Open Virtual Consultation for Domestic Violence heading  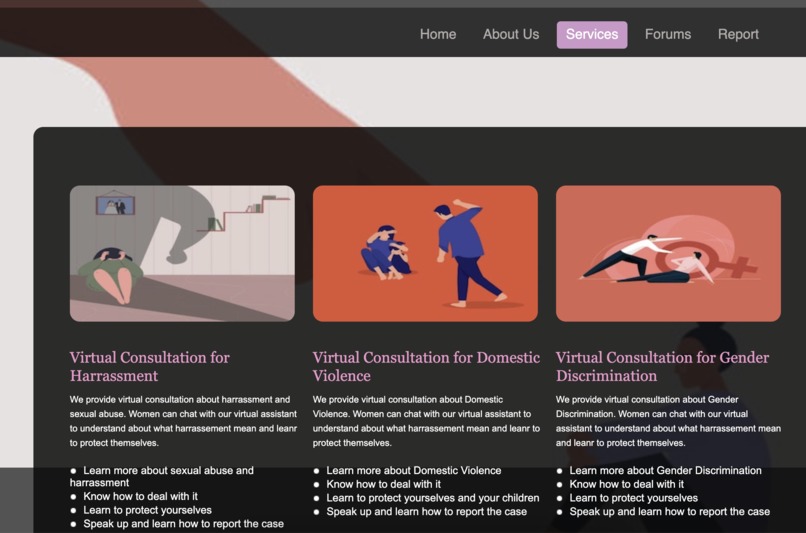[426, 366]
